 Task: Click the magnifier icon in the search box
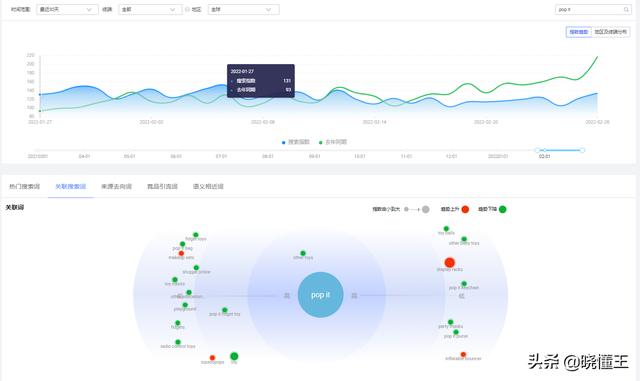pyautogui.click(x=626, y=9)
